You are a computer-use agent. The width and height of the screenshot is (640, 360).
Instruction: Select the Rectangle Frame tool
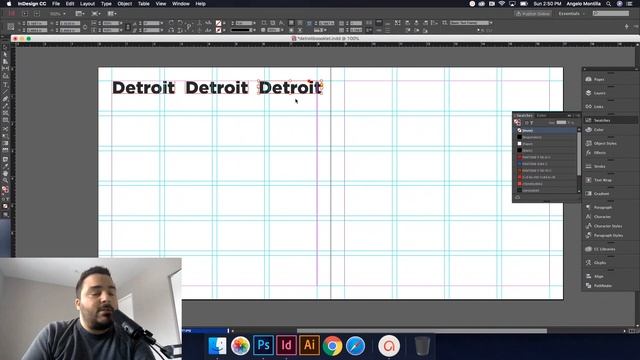point(5,113)
